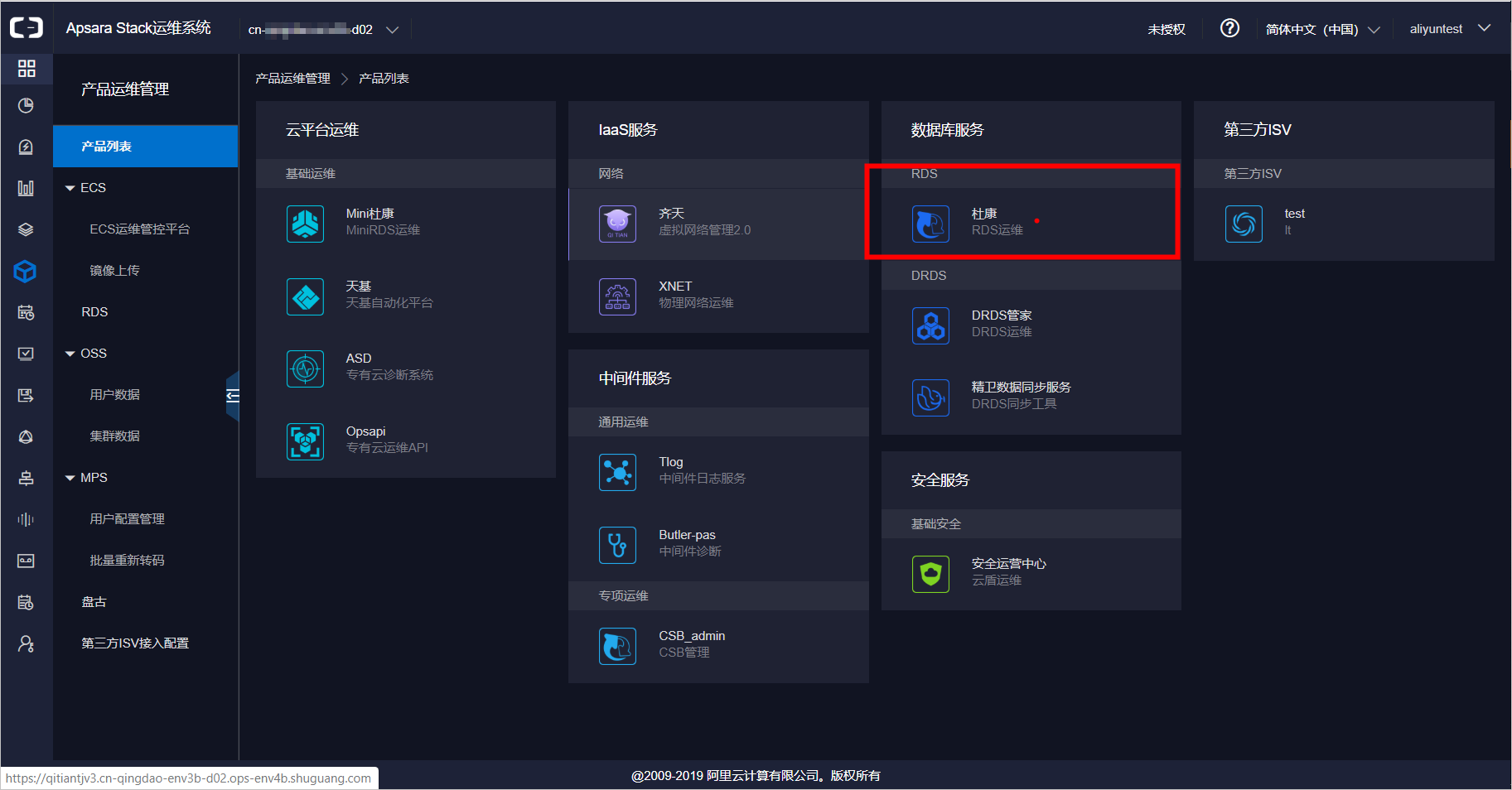Open the DRDS同步工具 entry
The image size is (1512, 790).
click(x=1014, y=404)
